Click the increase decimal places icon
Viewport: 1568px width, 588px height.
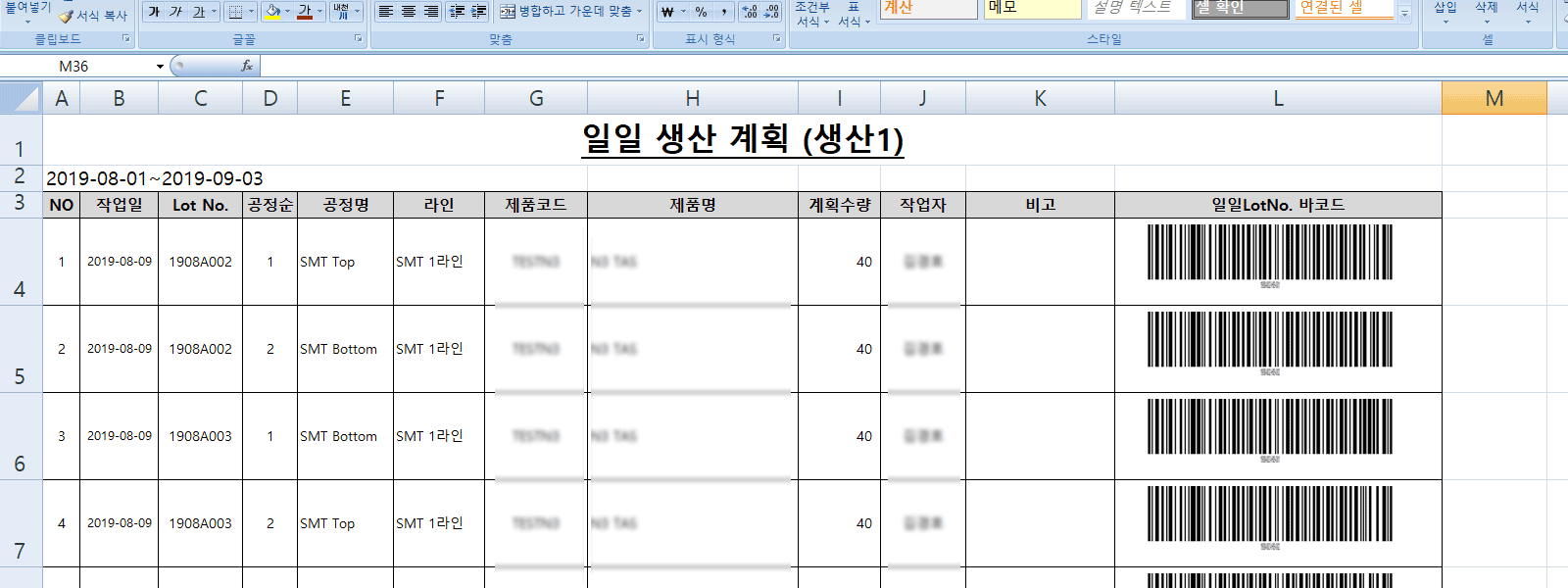[750, 12]
